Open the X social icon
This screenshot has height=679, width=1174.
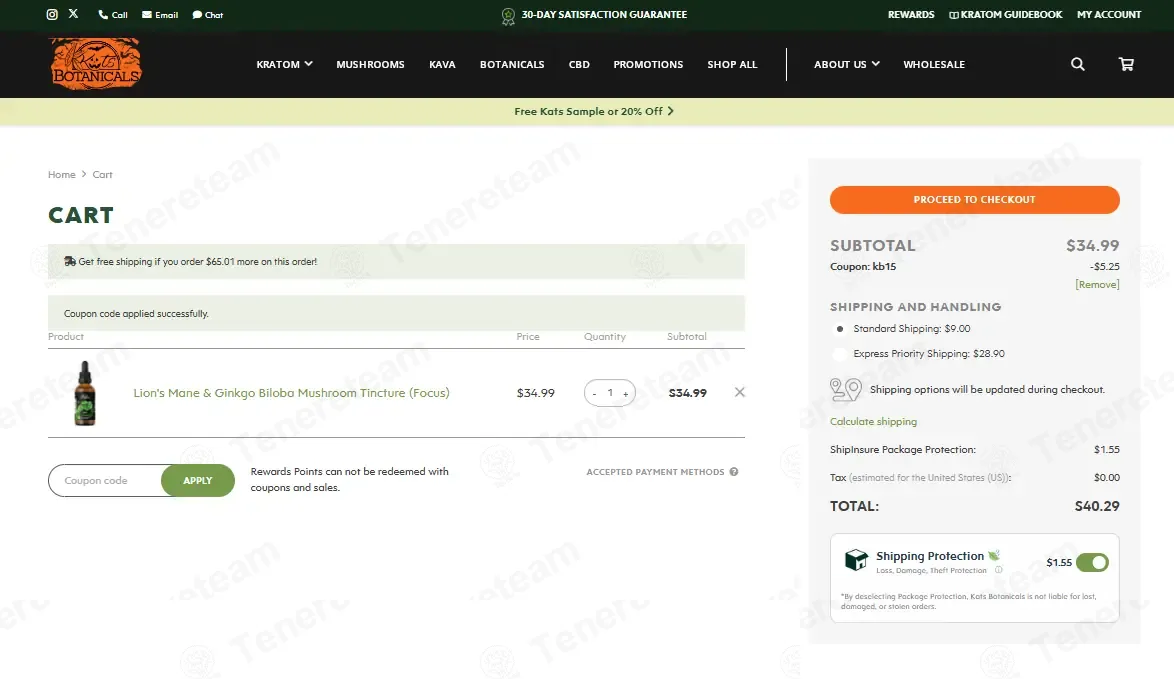[x=73, y=13]
